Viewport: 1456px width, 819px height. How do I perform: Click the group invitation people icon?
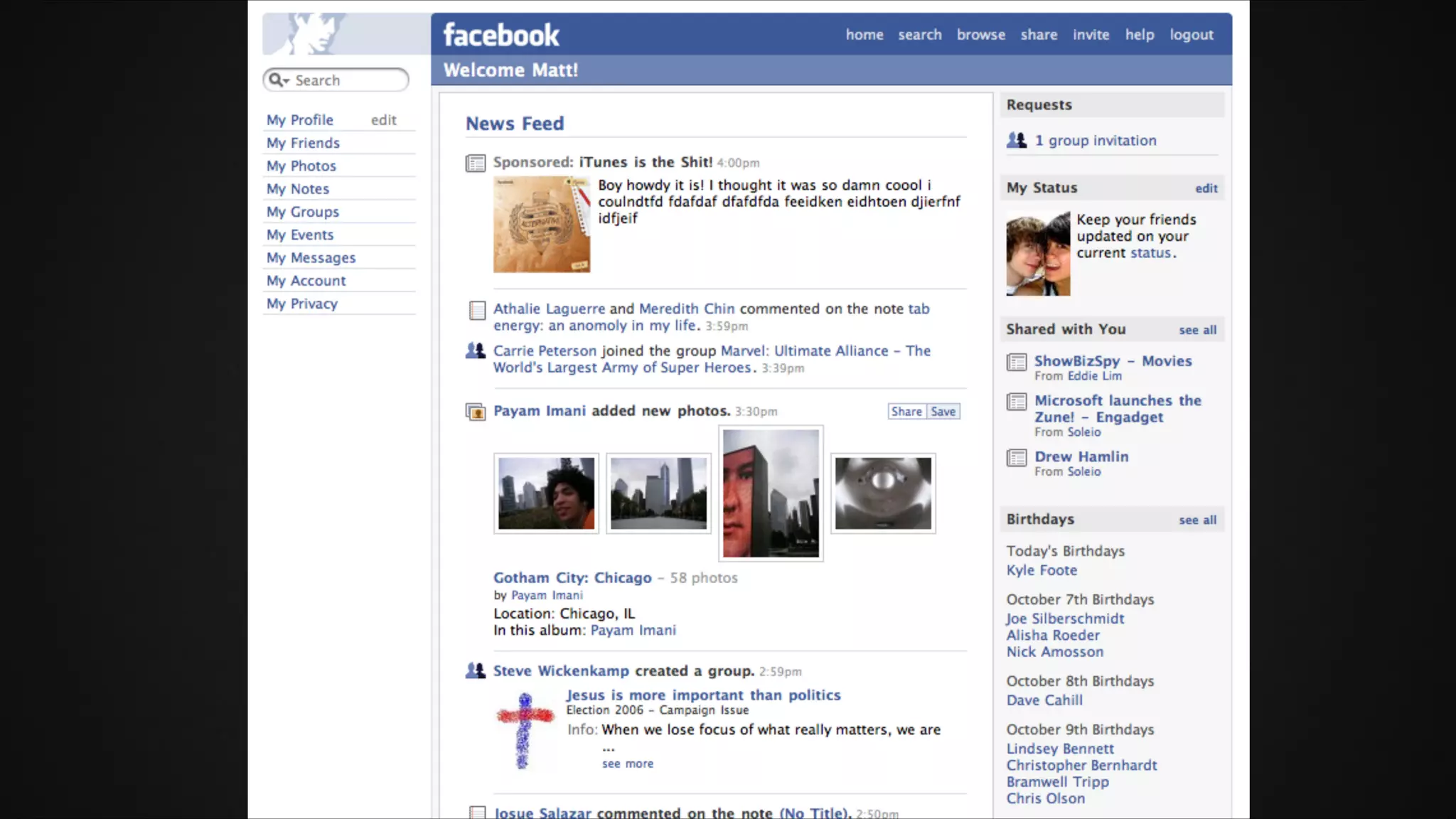[x=1017, y=140]
